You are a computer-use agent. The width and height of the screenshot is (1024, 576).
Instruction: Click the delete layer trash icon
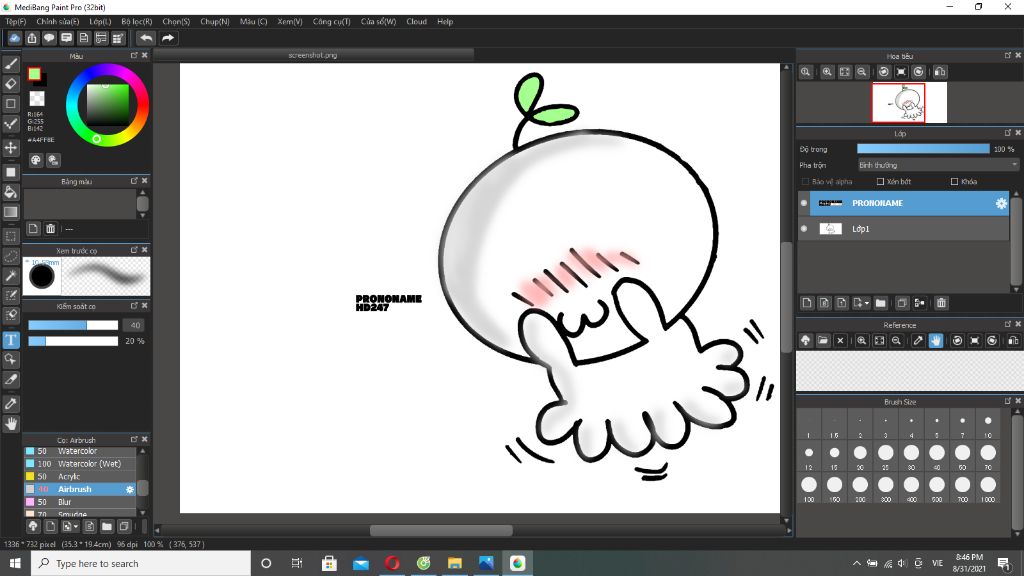(x=941, y=303)
